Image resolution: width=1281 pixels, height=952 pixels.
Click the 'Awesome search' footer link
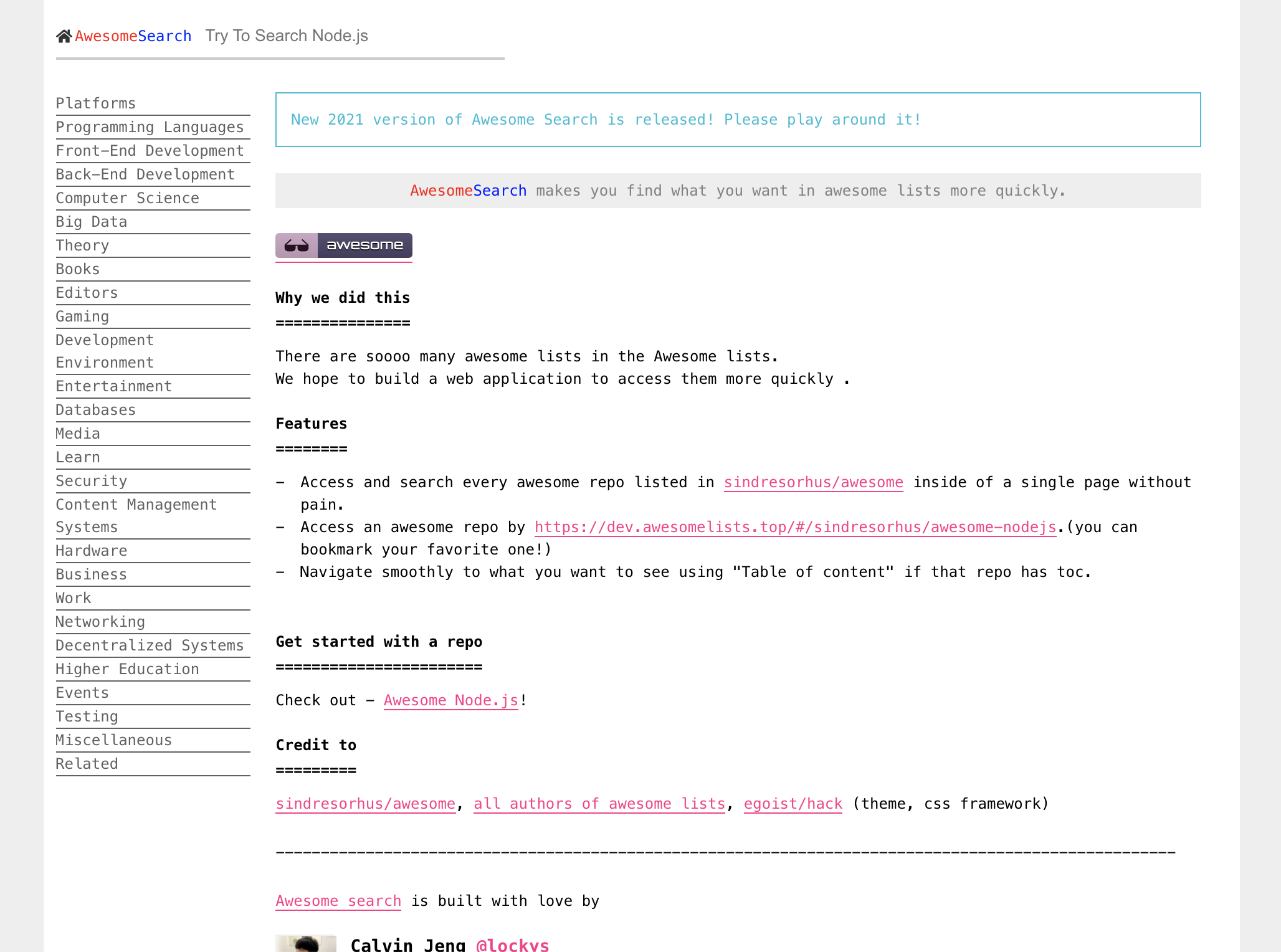pos(338,901)
